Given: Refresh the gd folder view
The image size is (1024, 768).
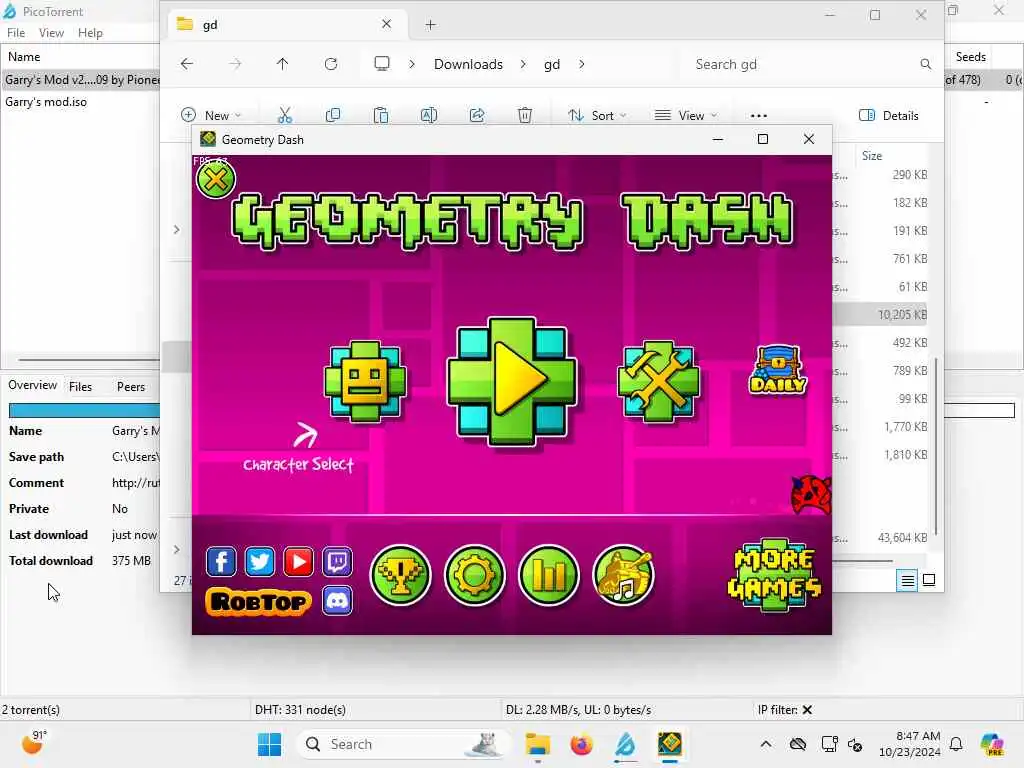Looking at the screenshot, I should [x=331, y=64].
